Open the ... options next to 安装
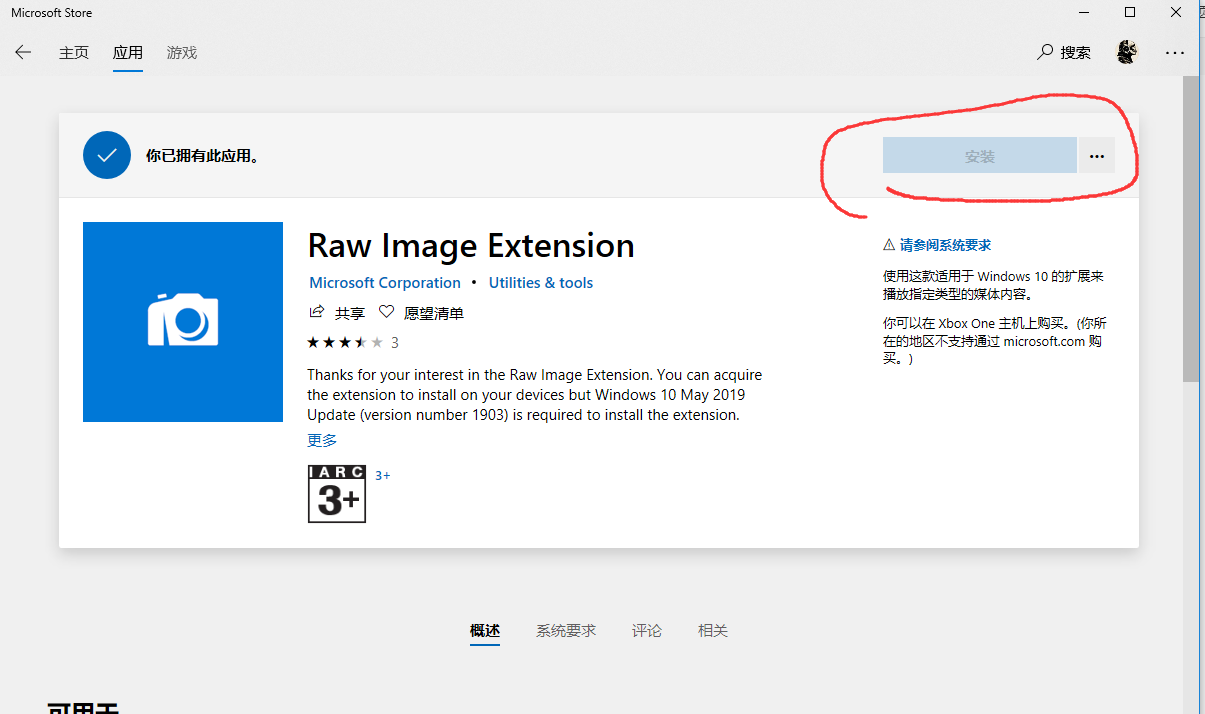 1096,155
